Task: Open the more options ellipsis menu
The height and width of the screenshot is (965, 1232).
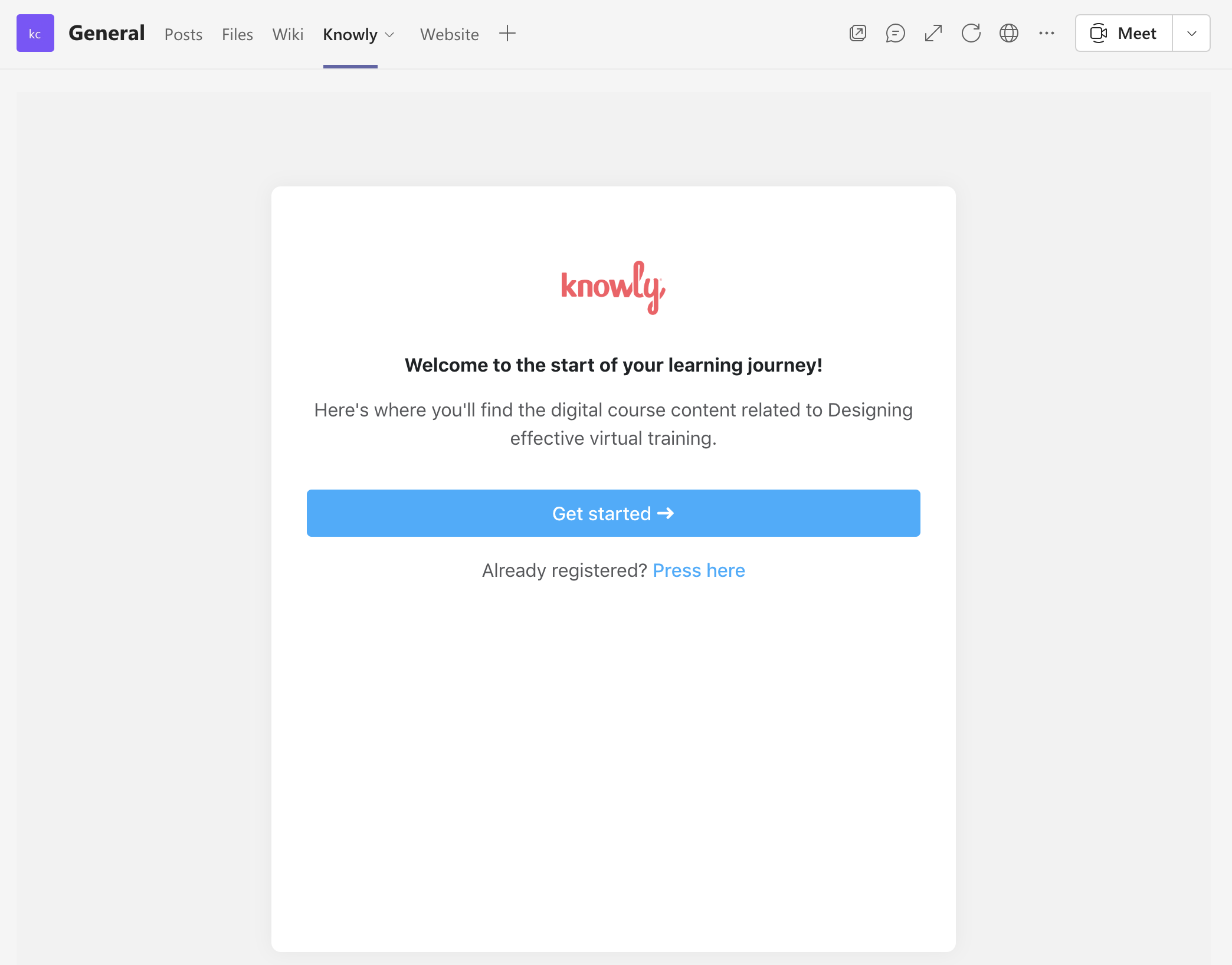Action: tap(1046, 34)
